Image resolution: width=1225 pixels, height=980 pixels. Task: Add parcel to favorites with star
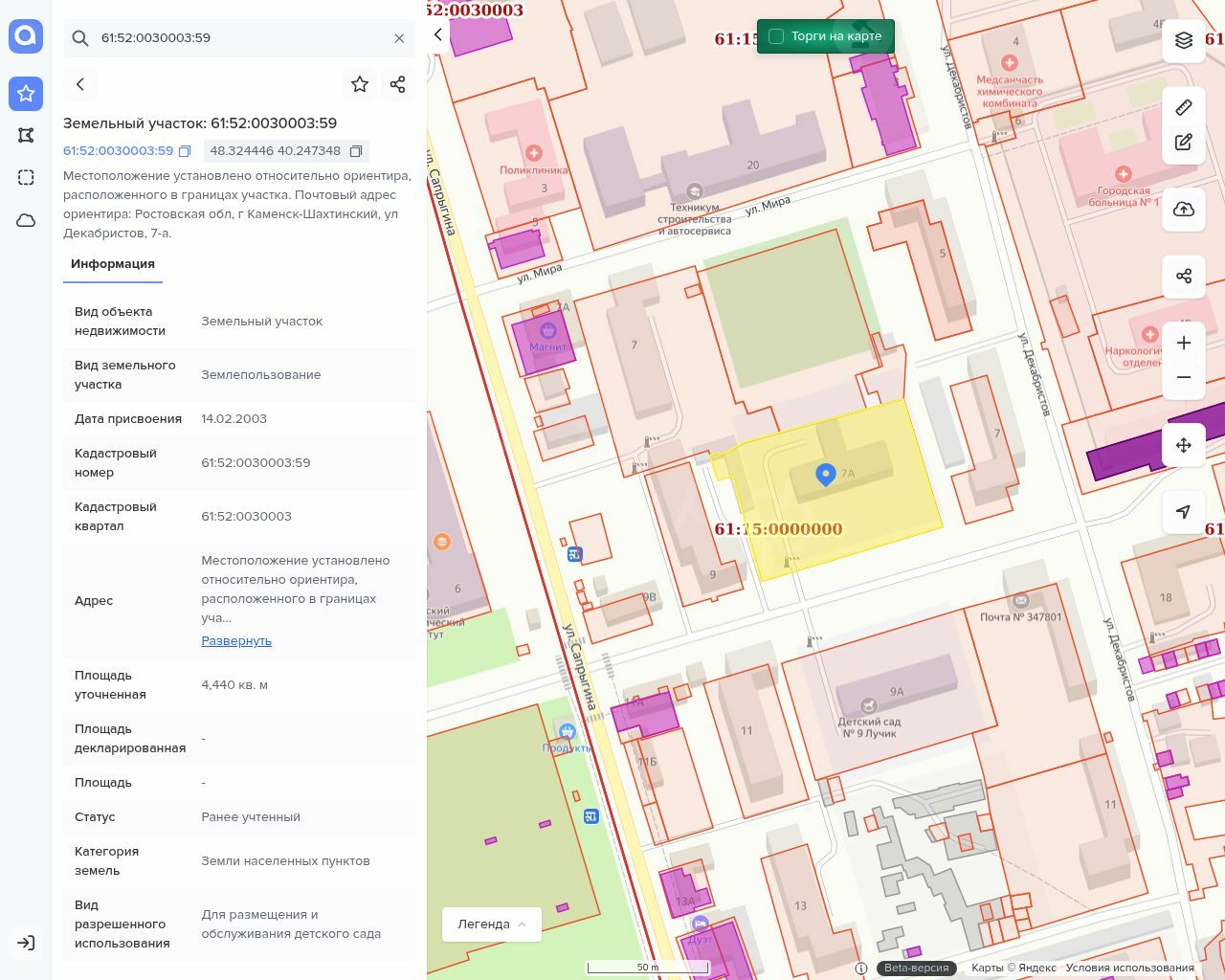click(360, 84)
